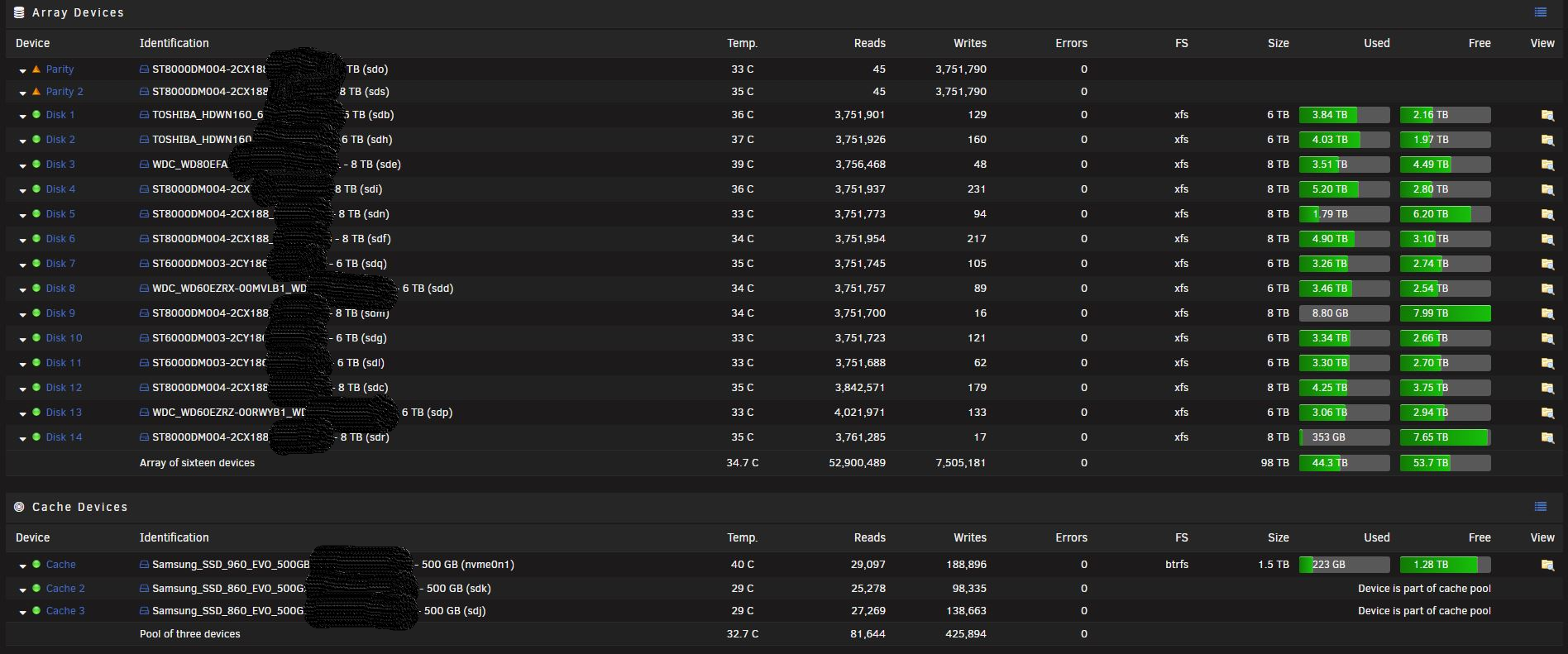
Task: Browse Disk 9 contents icon
Action: tap(1547, 313)
